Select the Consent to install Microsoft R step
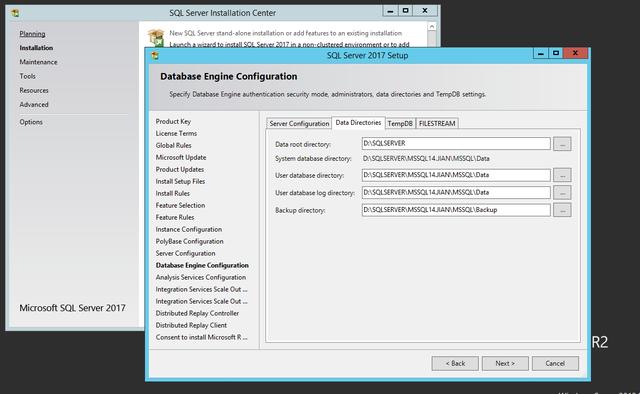The image size is (640, 394). 201,337
